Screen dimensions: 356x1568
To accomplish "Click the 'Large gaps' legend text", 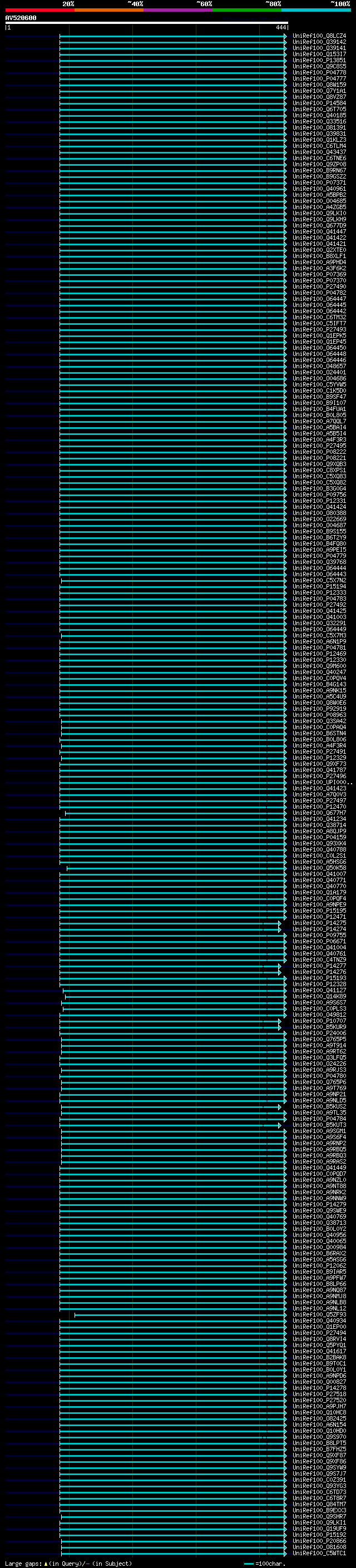I will pyautogui.click(x=23, y=1563).
